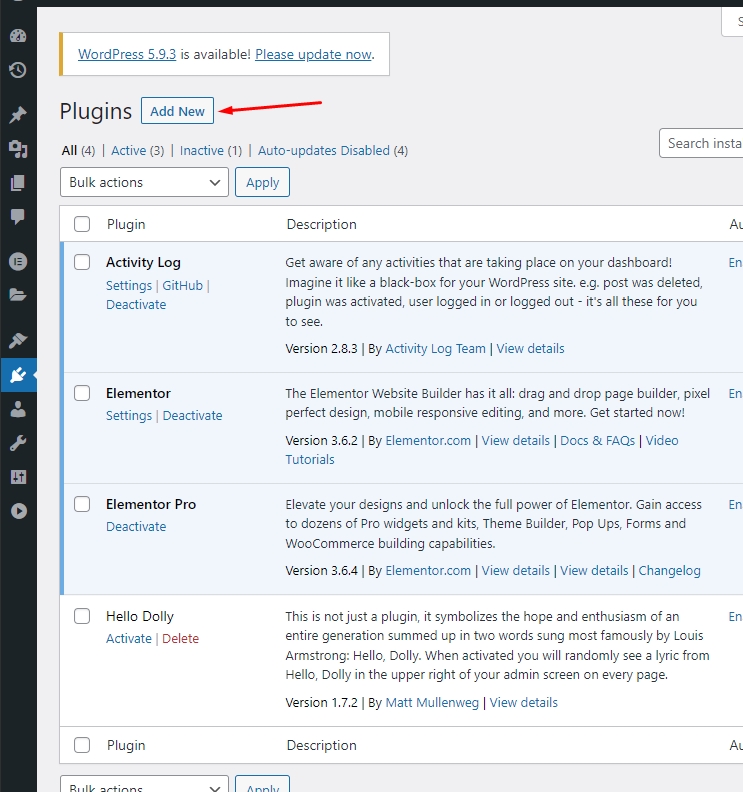Delete the Hello Dolly plugin
Screen dimensions: 743x792
180,638
